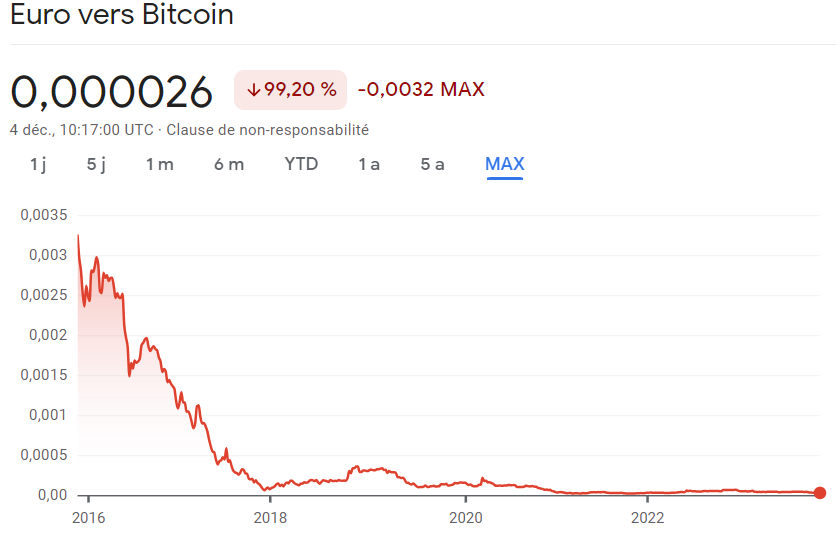Click the -0,0032 MAX change text

point(421,90)
